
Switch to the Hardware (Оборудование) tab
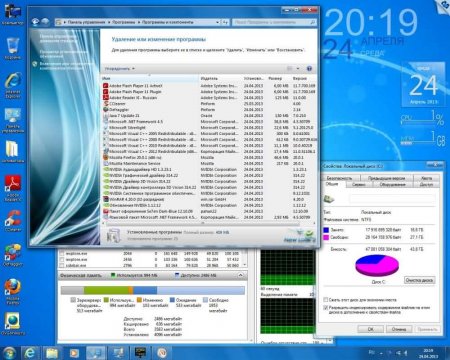click(393, 184)
